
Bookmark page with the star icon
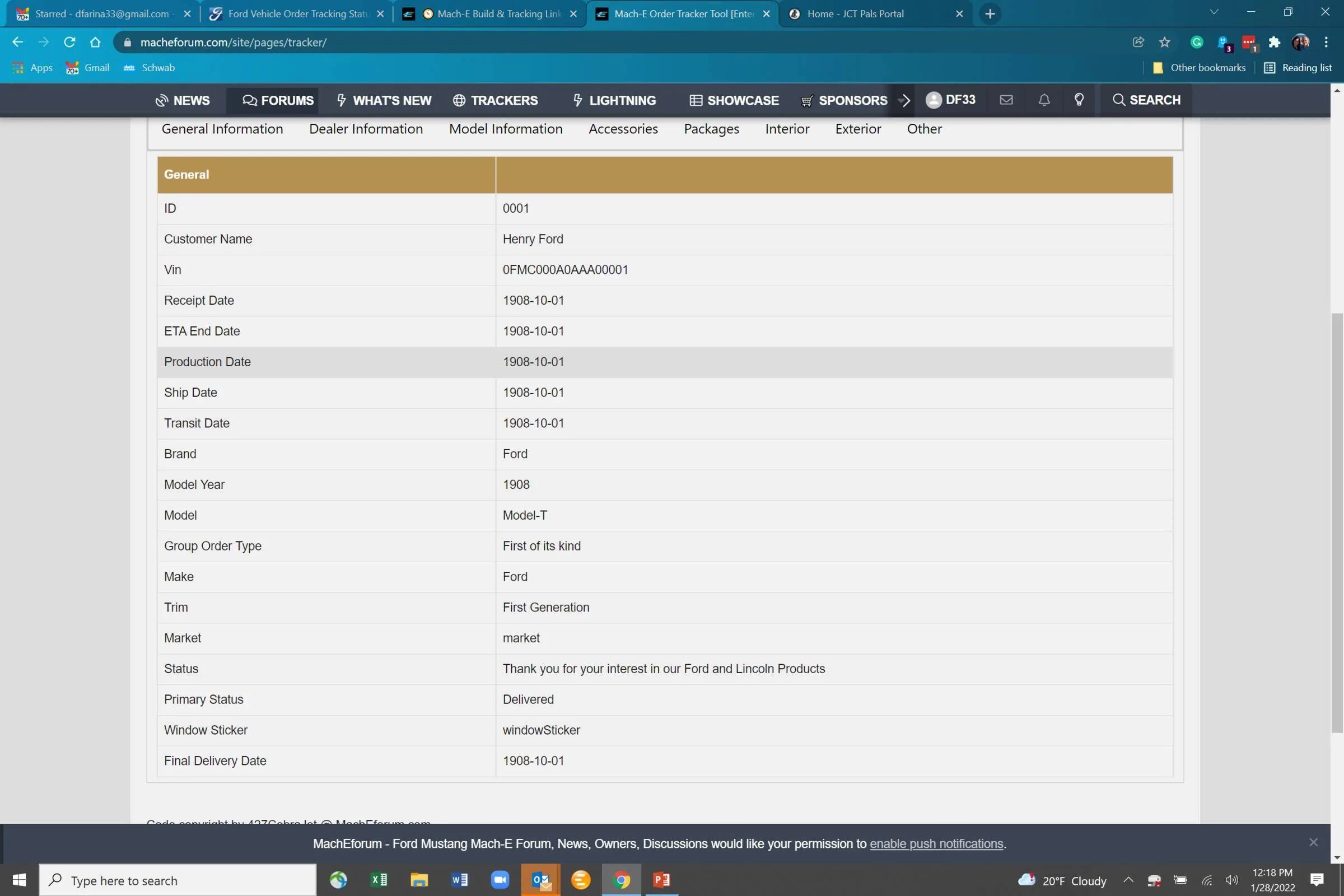point(1165,43)
